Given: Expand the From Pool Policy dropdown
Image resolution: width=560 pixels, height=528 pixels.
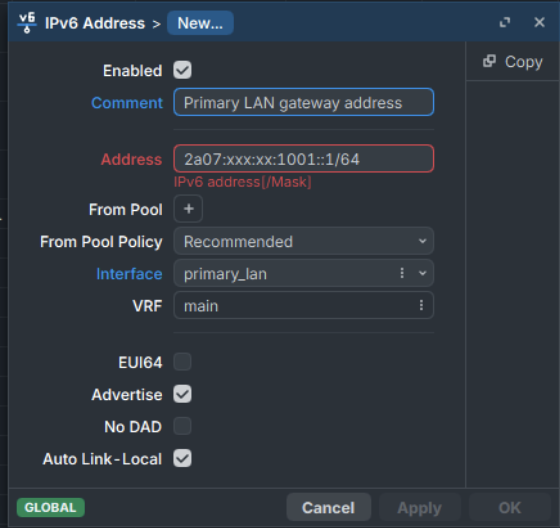Looking at the screenshot, I should (304, 241).
